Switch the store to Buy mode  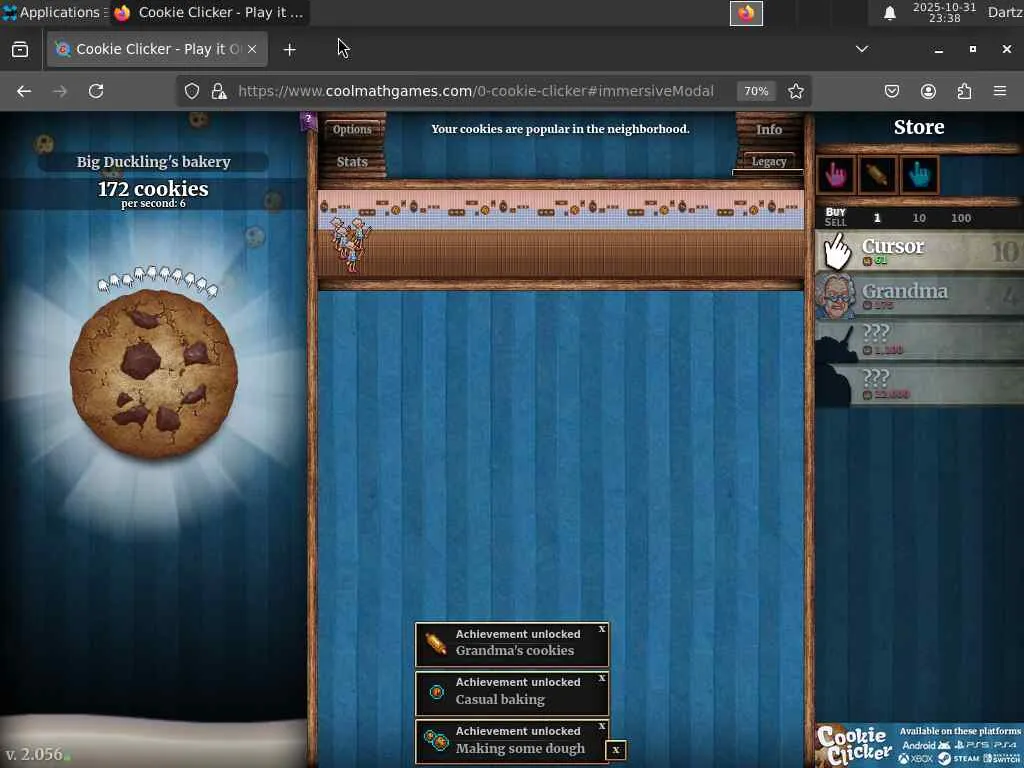pos(835,212)
